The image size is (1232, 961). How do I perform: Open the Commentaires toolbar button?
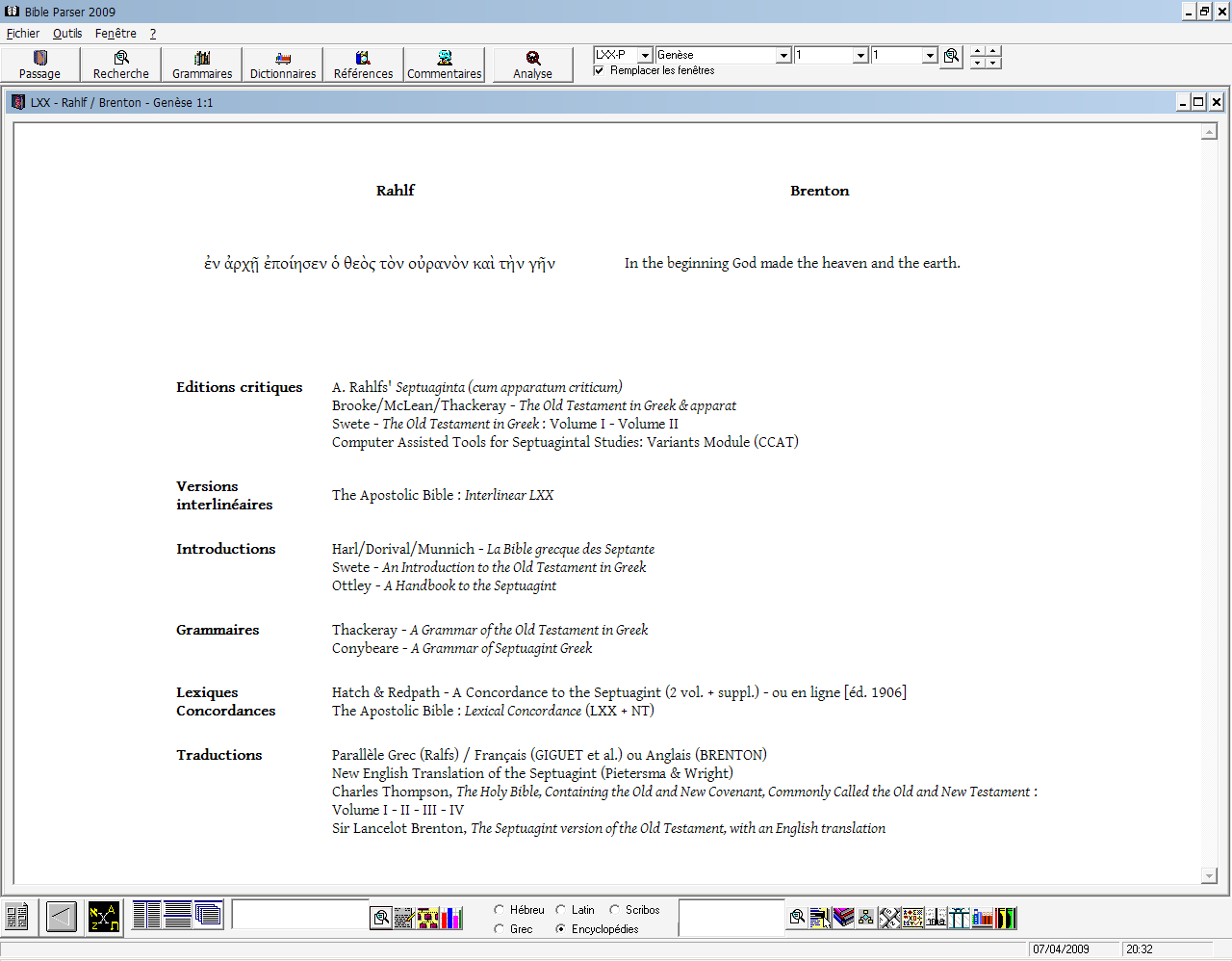pyautogui.click(x=445, y=65)
